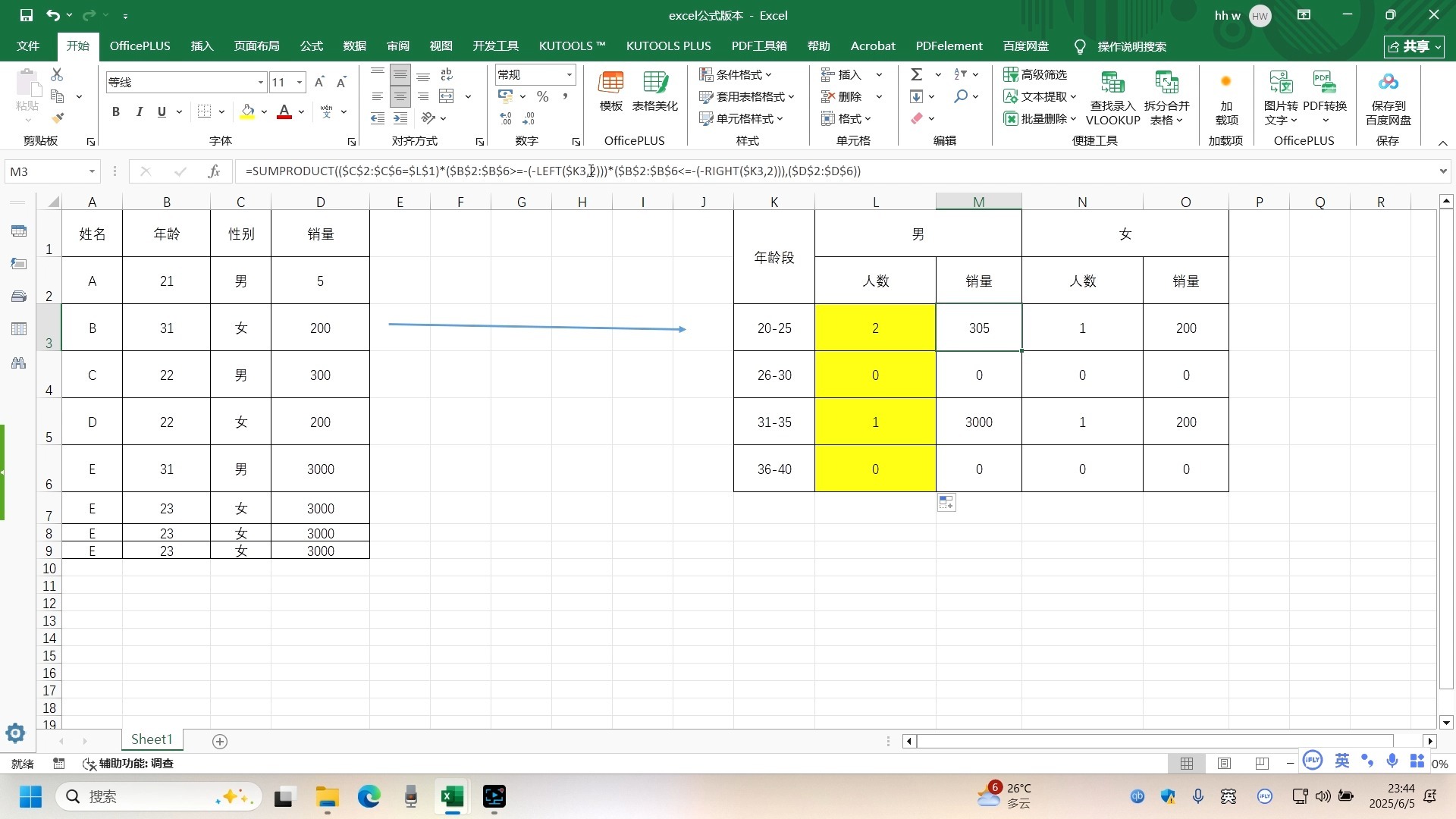Open the font size dropdown
Image resolution: width=1456 pixels, height=819 pixels.
coord(300,82)
